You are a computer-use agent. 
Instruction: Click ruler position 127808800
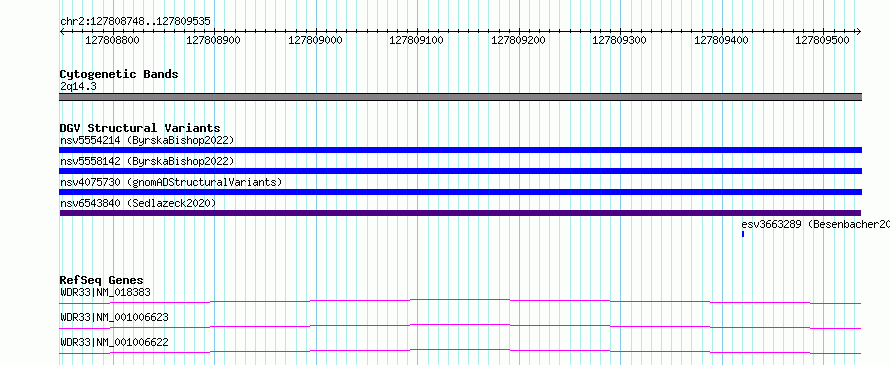tap(112, 40)
